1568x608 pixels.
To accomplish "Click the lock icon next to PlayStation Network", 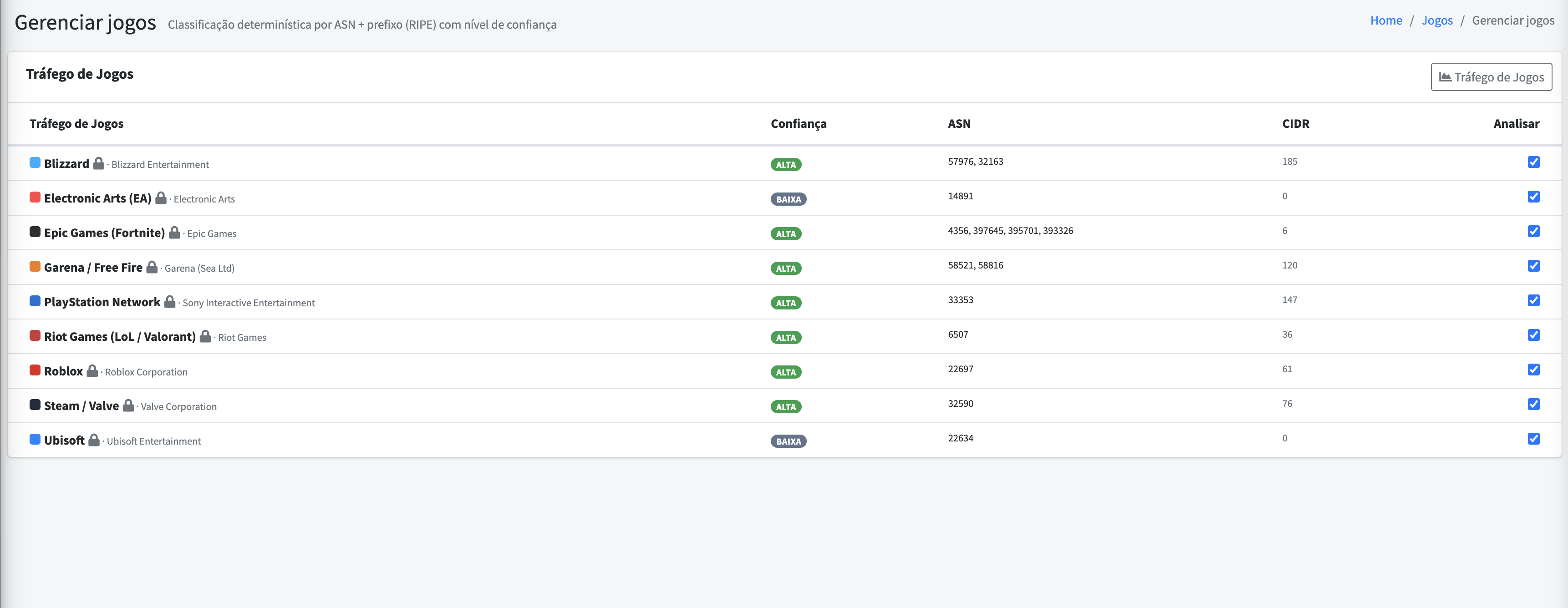I will (170, 302).
